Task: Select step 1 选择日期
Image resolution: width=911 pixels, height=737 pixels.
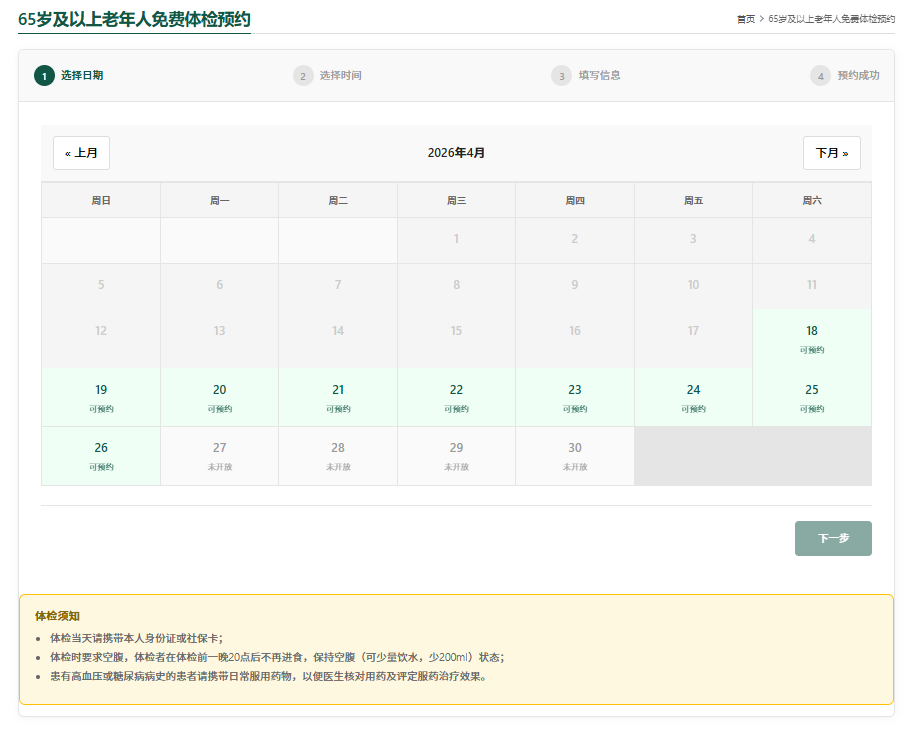Action: click(x=69, y=76)
